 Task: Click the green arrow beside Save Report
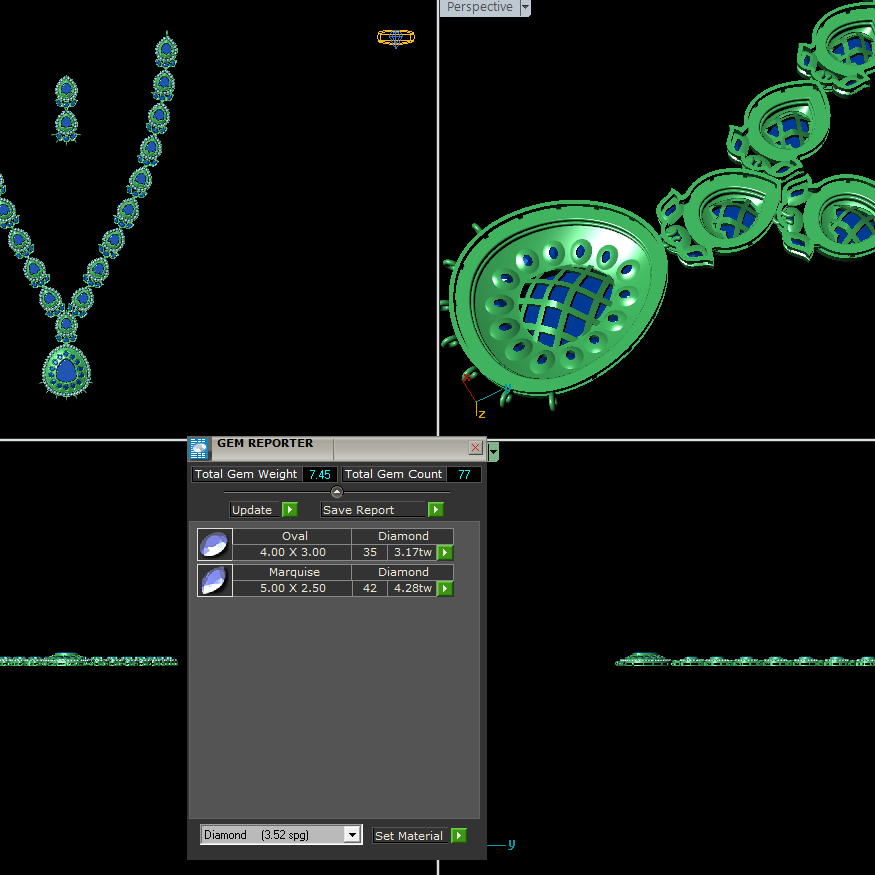pyautogui.click(x=436, y=509)
